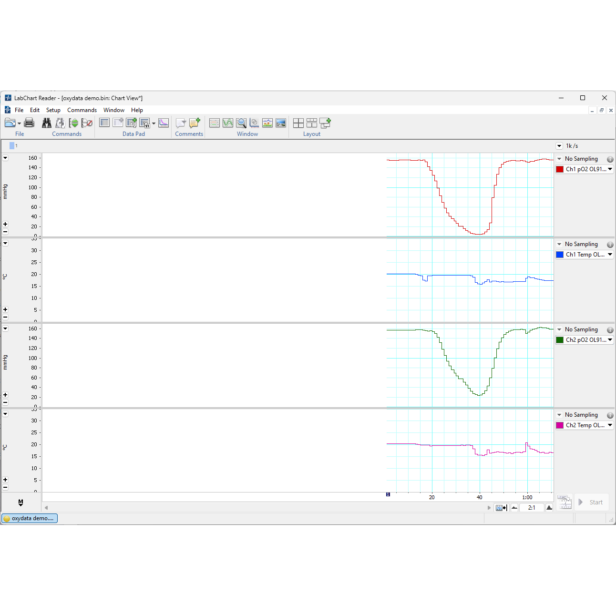Viewport: 616px width, 616px height.
Task: Open the Setup menu
Action: tap(53, 110)
